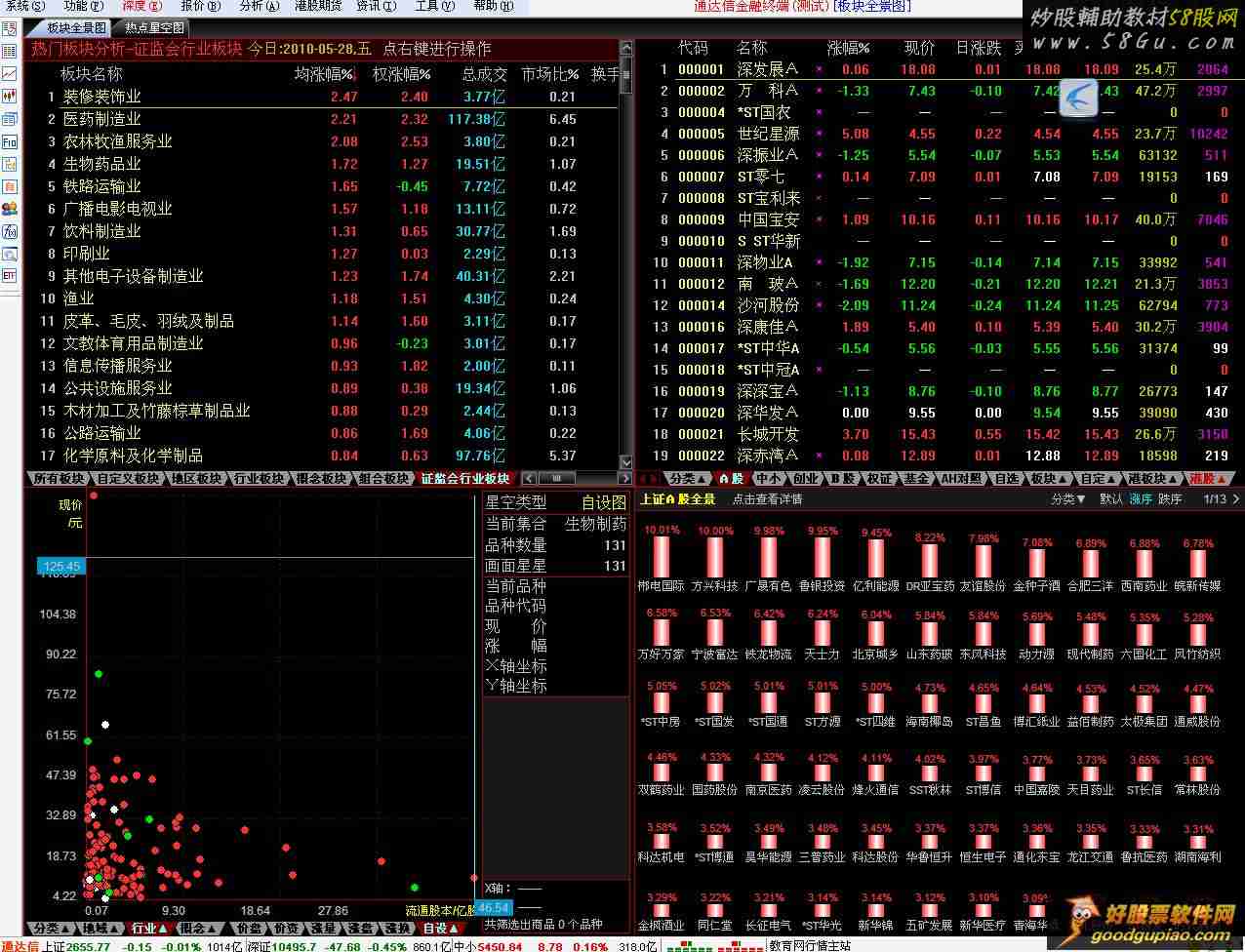Click the 自设图 star chart type label
The image size is (1245, 952).
(603, 502)
